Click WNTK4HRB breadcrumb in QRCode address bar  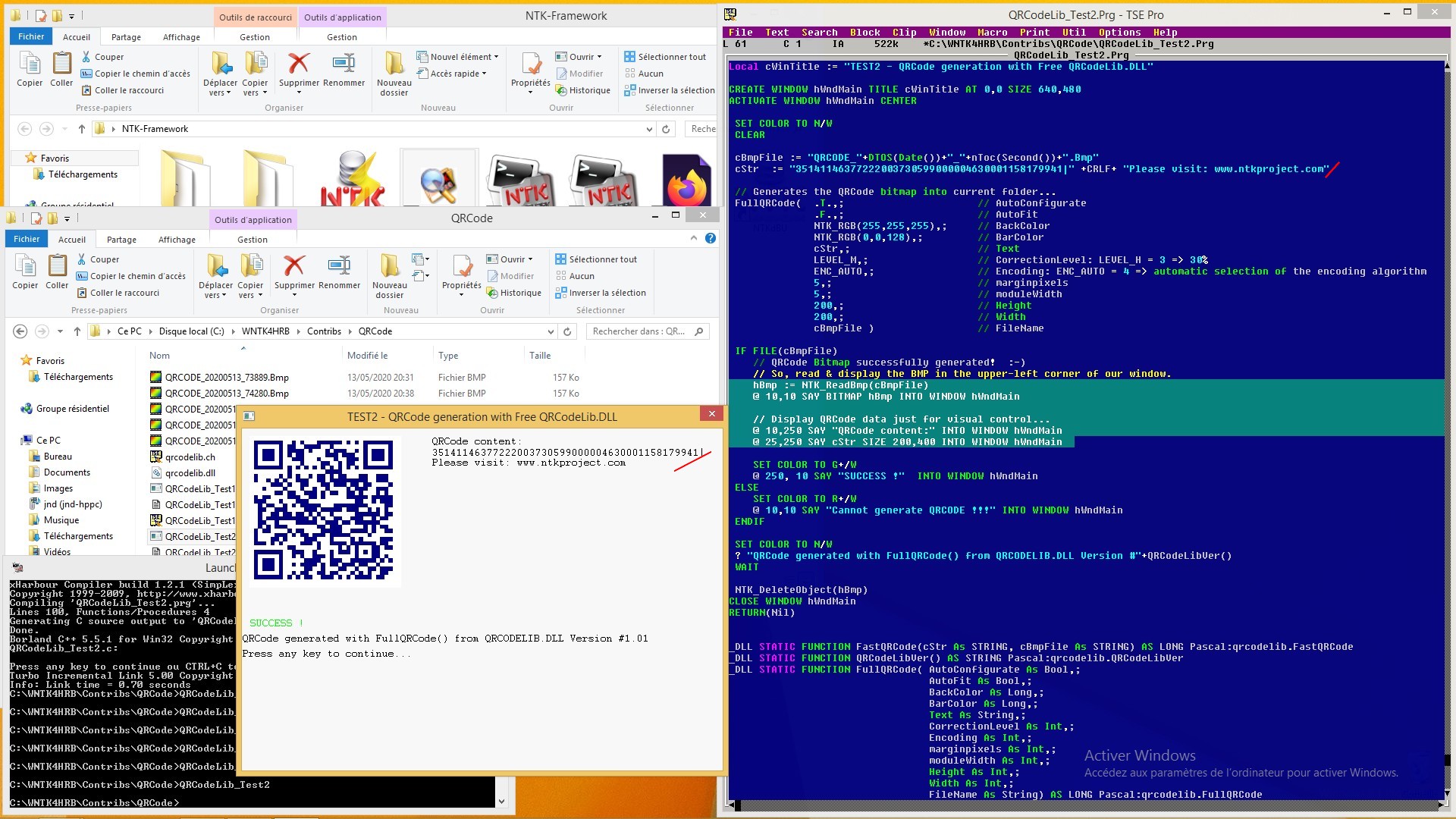pyautogui.click(x=265, y=331)
